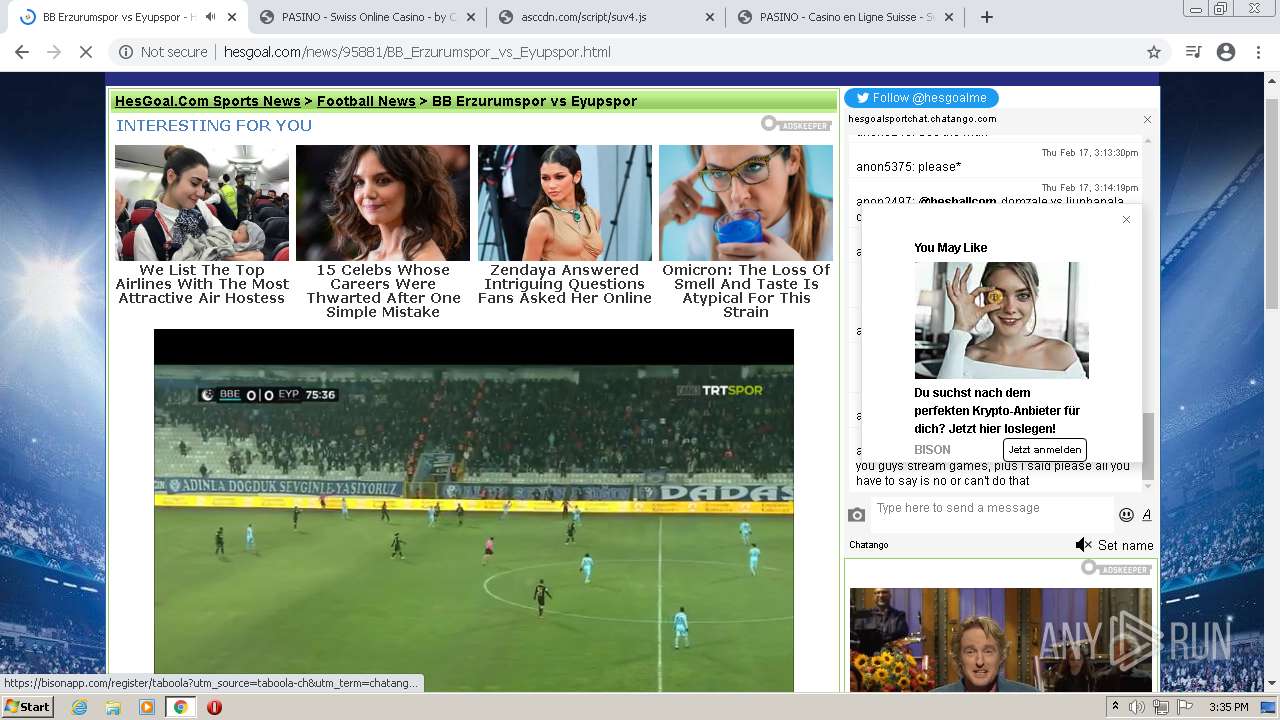This screenshot has height=720, width=1280.
Task: Click the football match video player
Action: (474, 510)
